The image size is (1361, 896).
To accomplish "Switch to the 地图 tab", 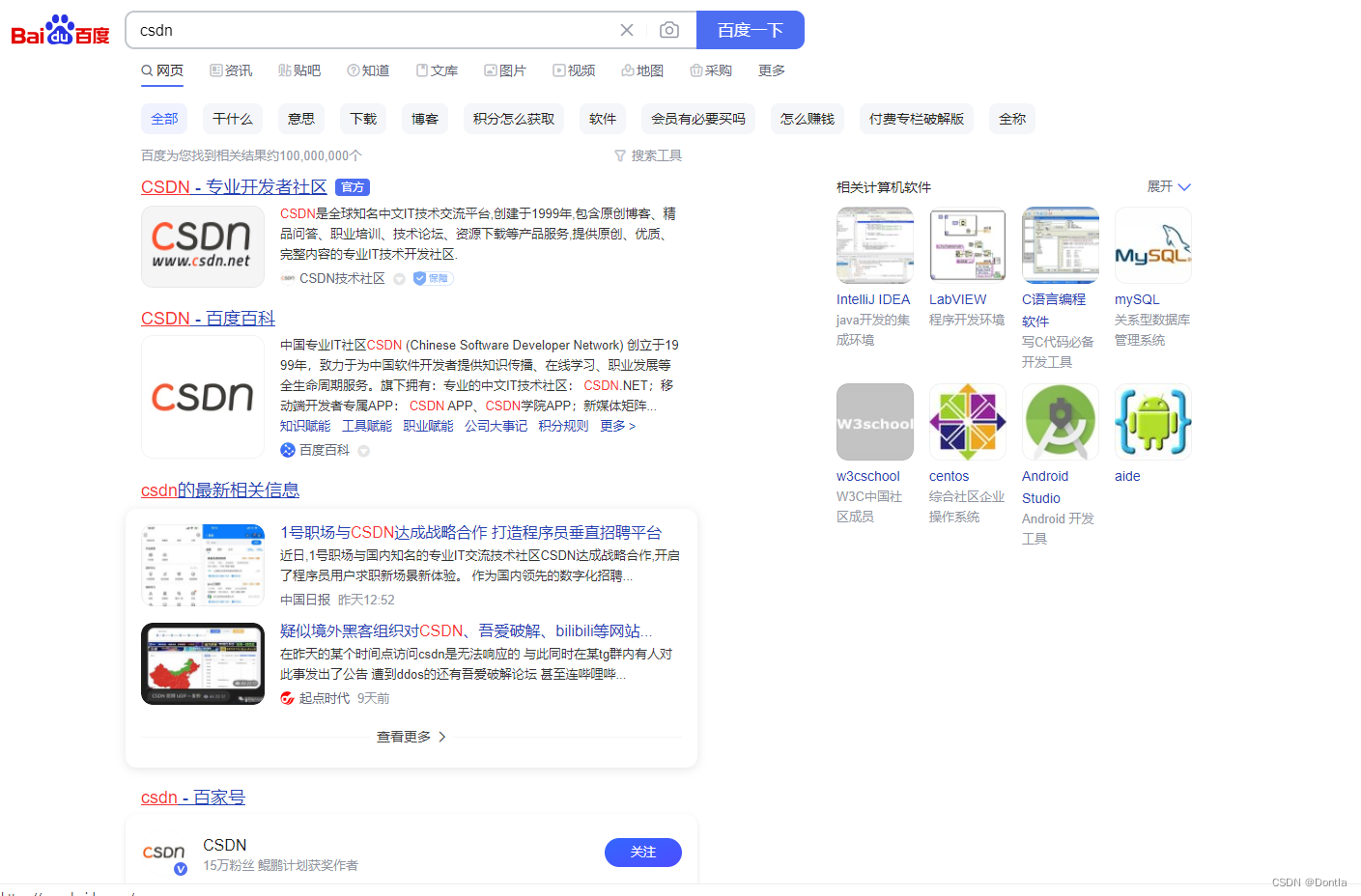I will pyautogui.click(x=642, y=70).
